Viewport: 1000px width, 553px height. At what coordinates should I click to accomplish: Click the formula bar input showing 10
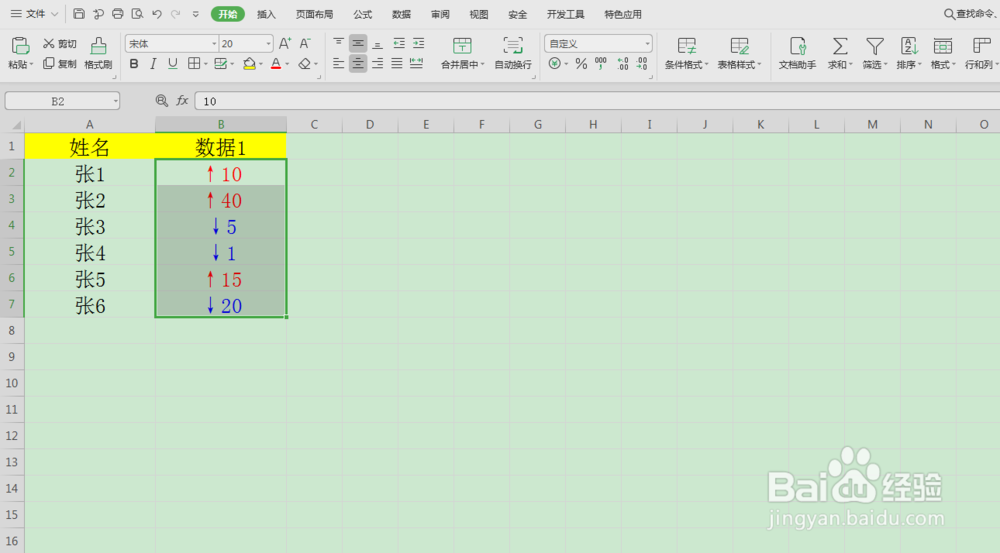coord(596,101)
